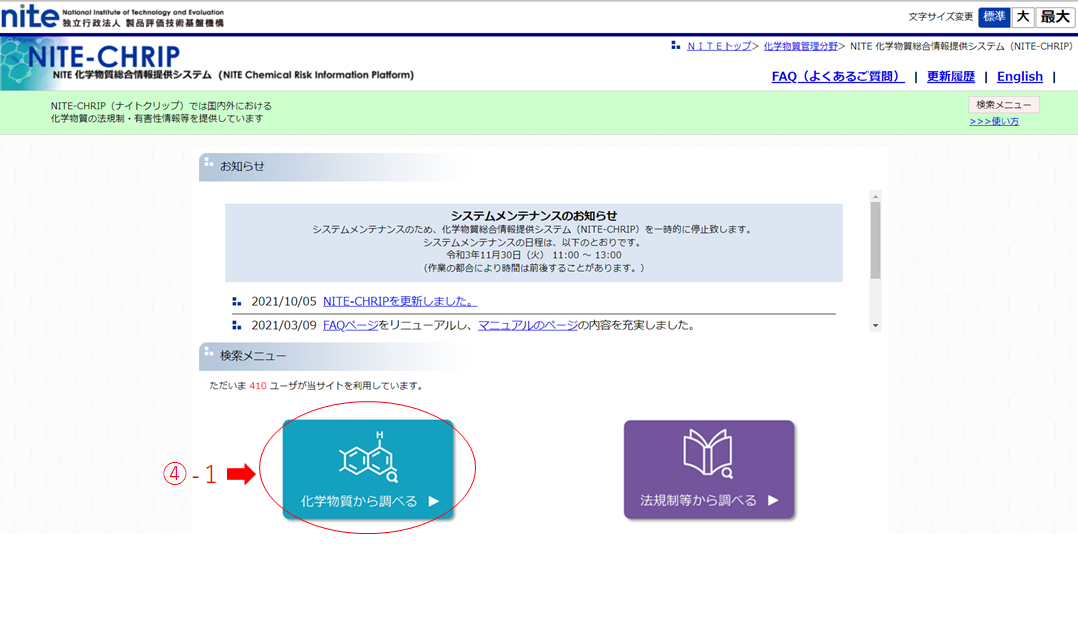Open the FAQページ link in news

[351, 325]
